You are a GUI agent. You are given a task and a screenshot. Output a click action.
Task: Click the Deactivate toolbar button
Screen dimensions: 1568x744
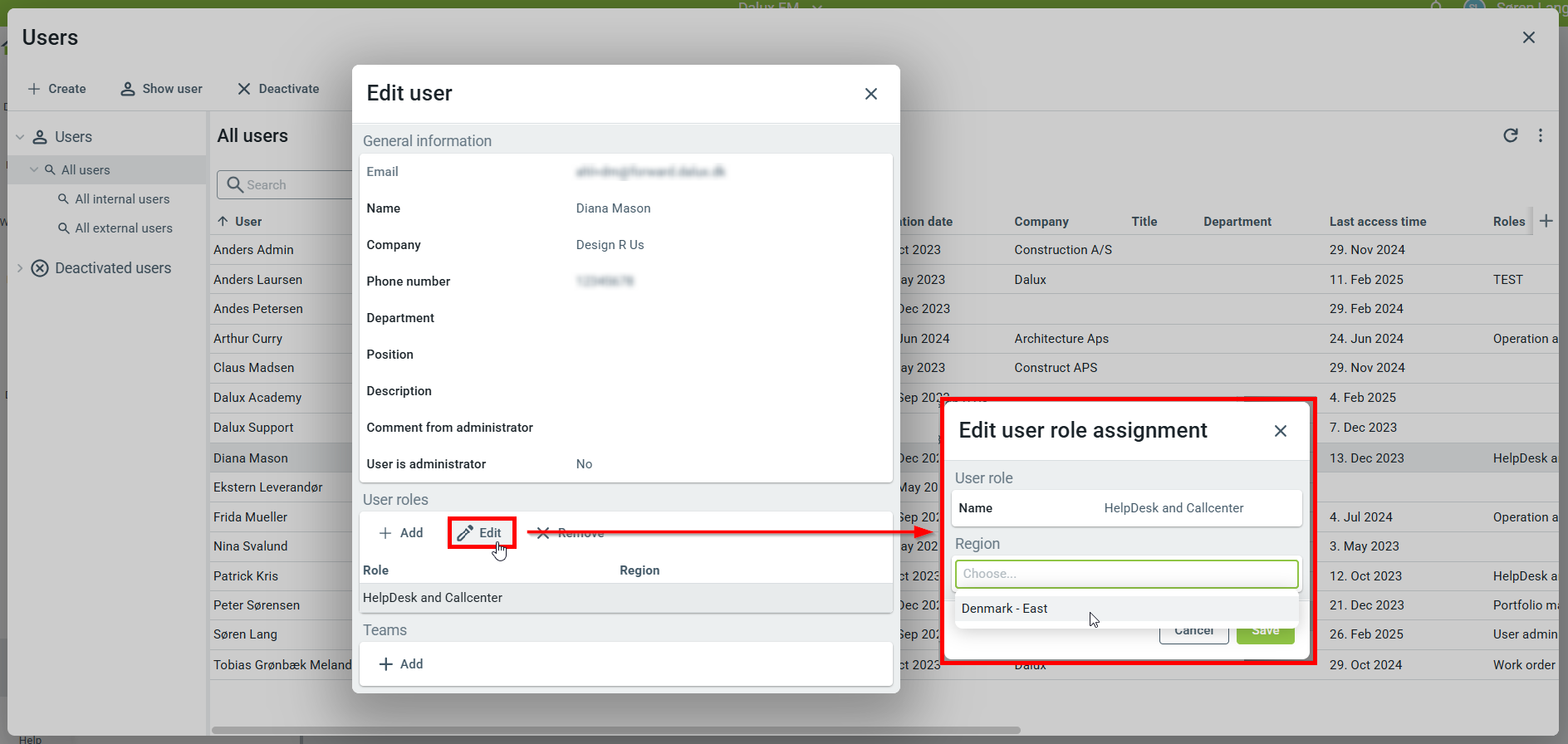click(x=278, y=89)
